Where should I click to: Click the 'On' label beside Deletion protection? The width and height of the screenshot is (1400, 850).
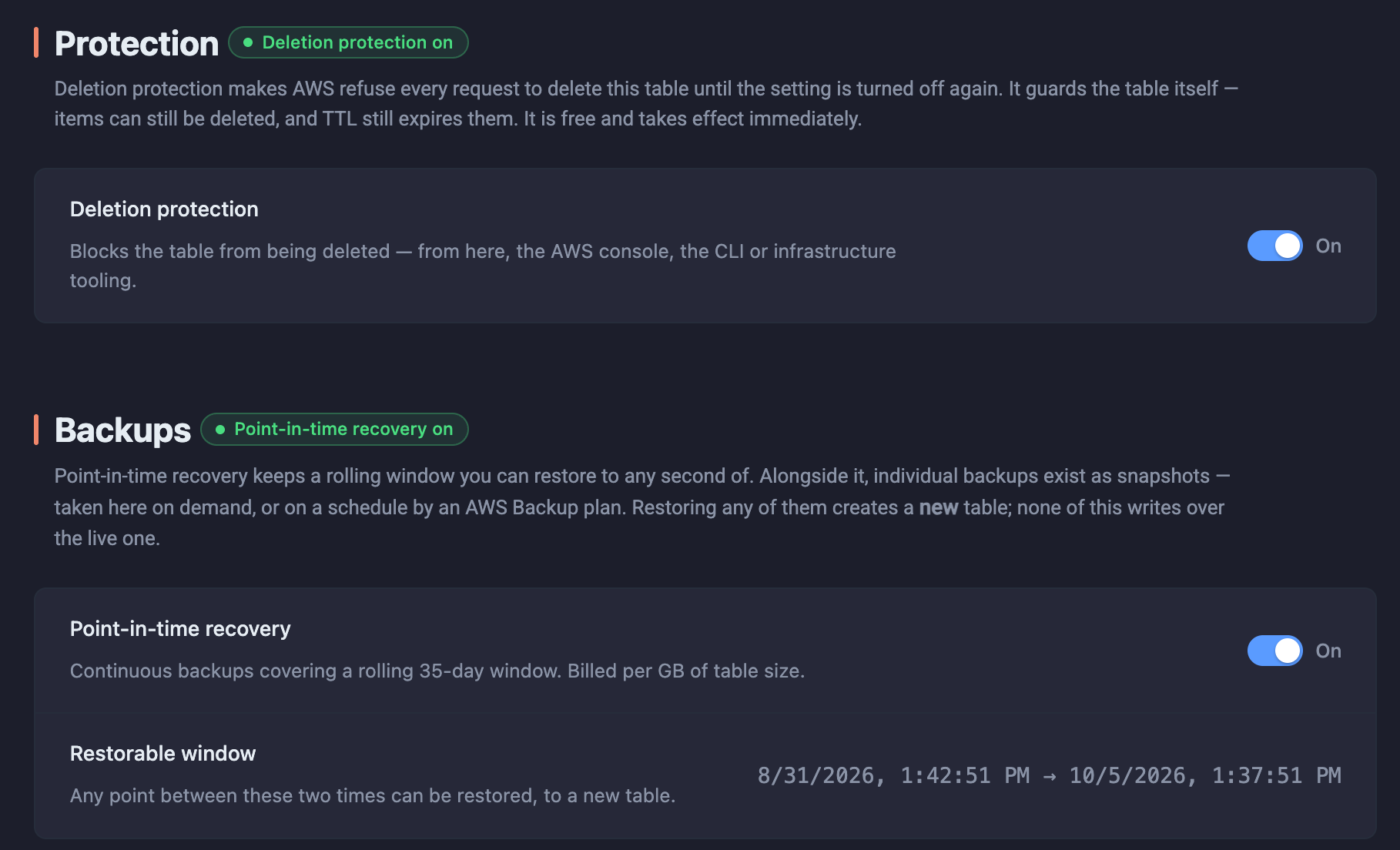coord(1328,246)
